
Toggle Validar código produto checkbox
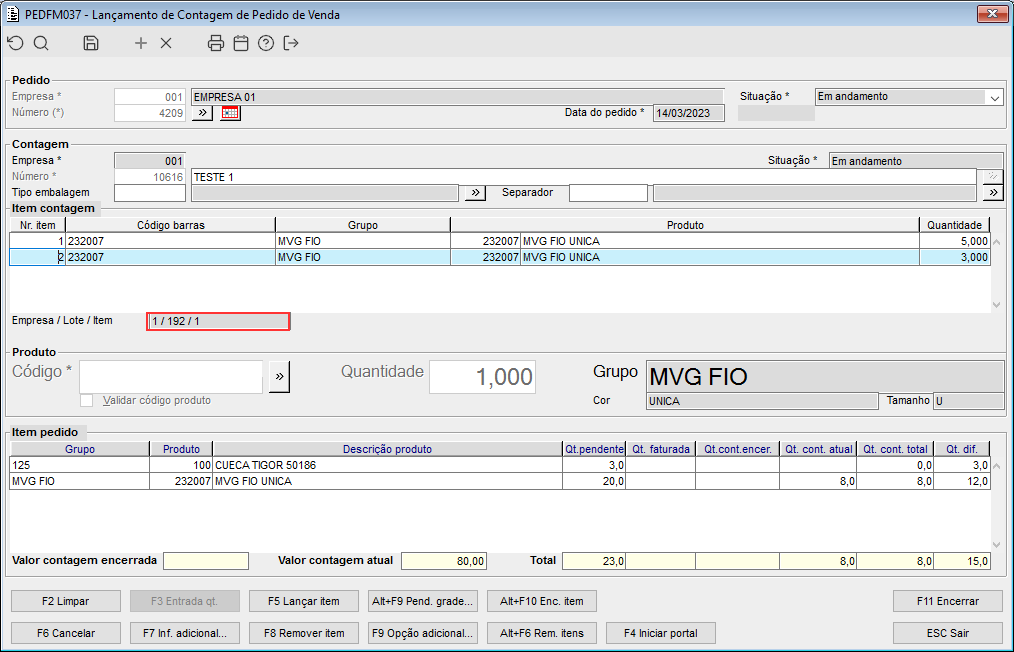pyautogui.click(x=87, y=400)
